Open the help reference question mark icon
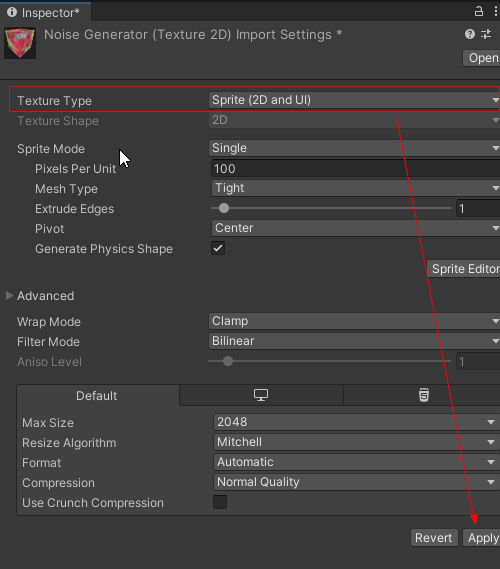This screenshot has height=569, width=500. [470, 34]
